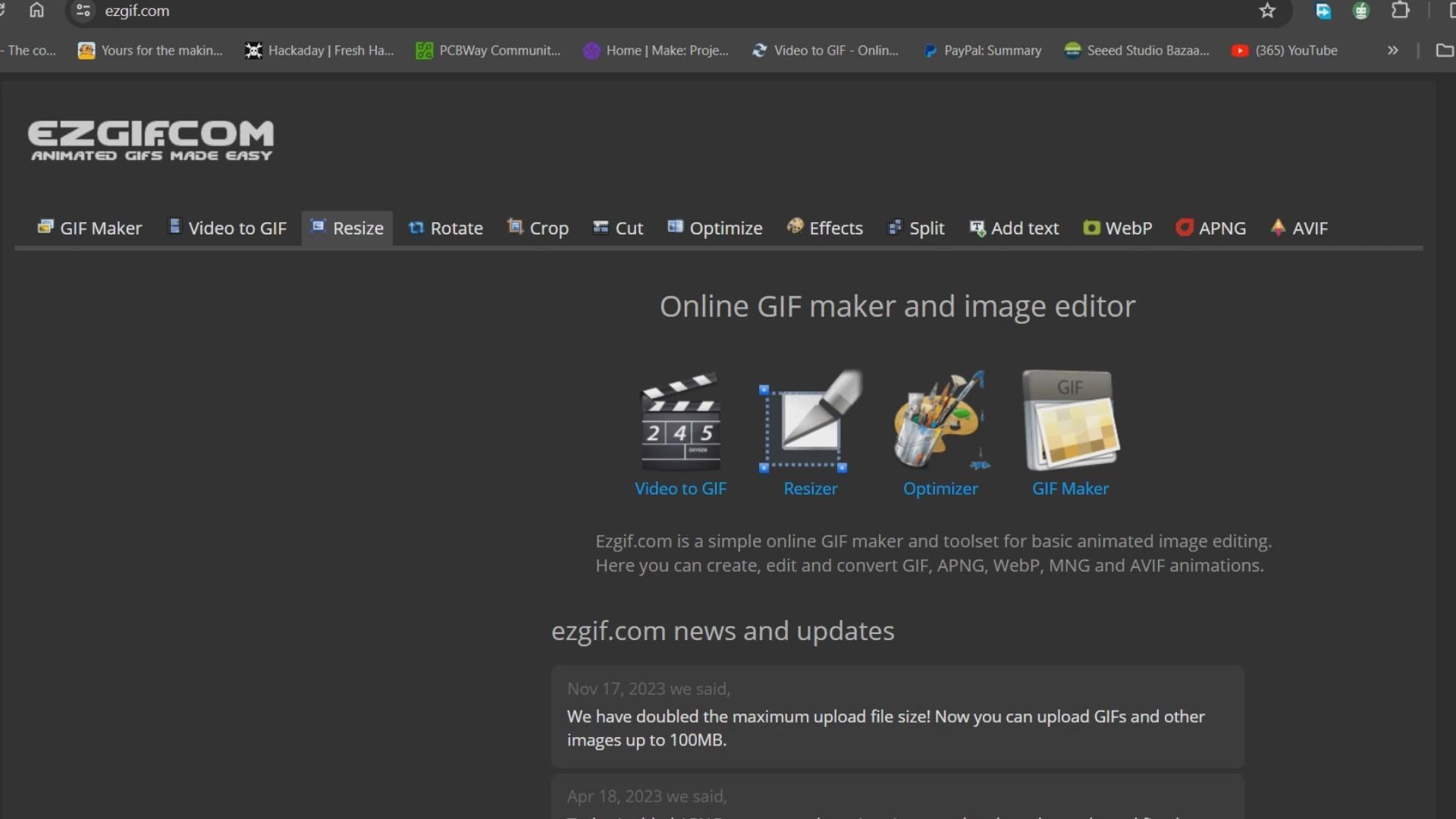This screenshot has width=1456, height=819.
Task: Open the Video to GIF menu item
Action: click(227, 228)
